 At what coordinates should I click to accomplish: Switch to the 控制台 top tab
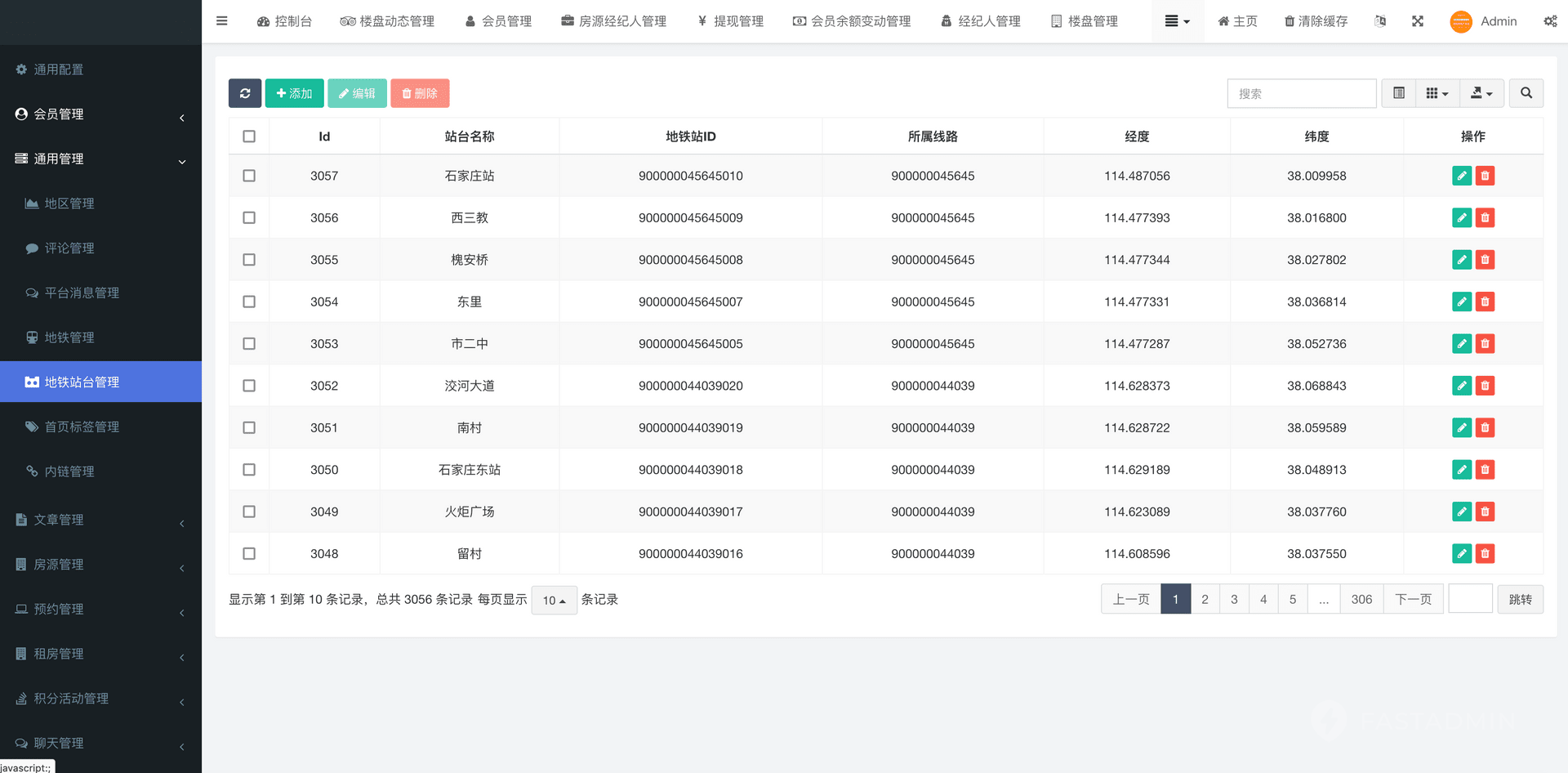tap(284, 21)
